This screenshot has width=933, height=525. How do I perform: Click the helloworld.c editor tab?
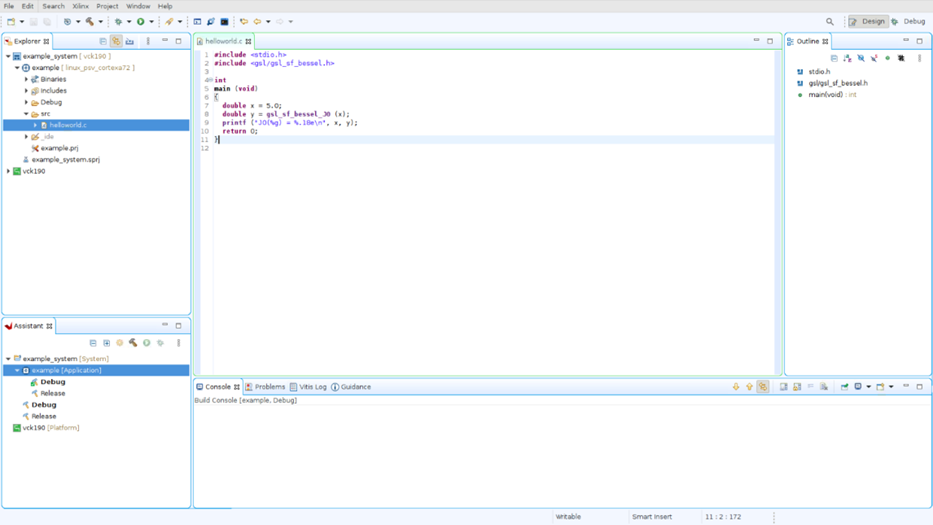point(224,41)
